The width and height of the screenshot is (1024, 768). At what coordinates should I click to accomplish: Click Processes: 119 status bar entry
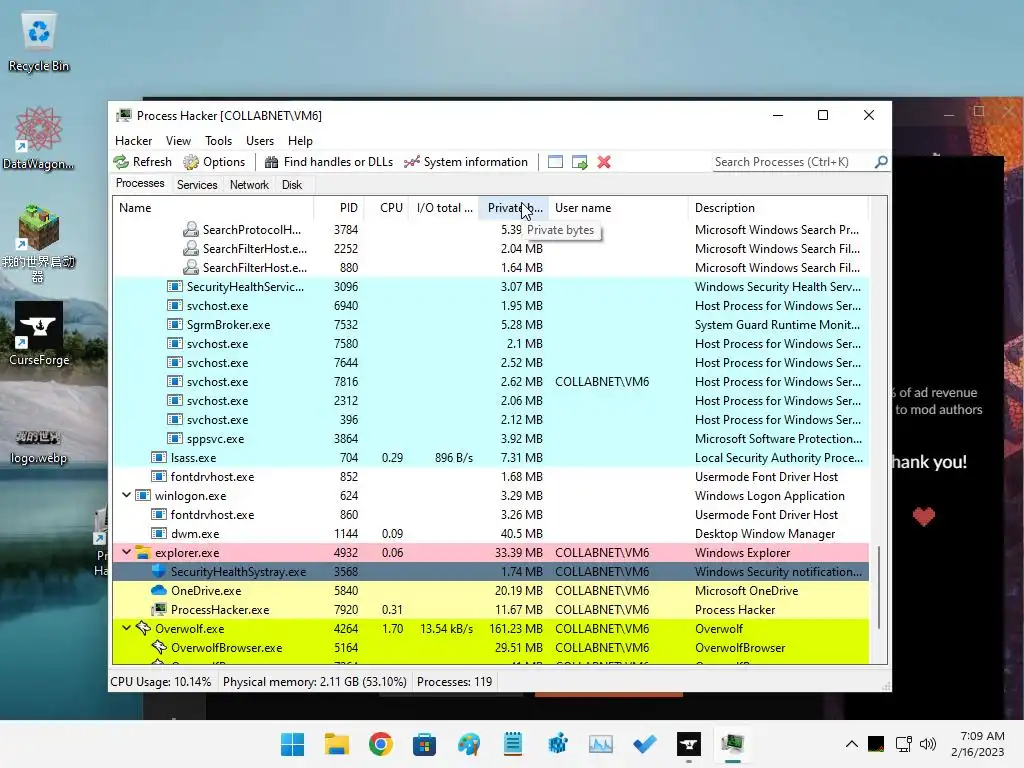coord(455,682)
